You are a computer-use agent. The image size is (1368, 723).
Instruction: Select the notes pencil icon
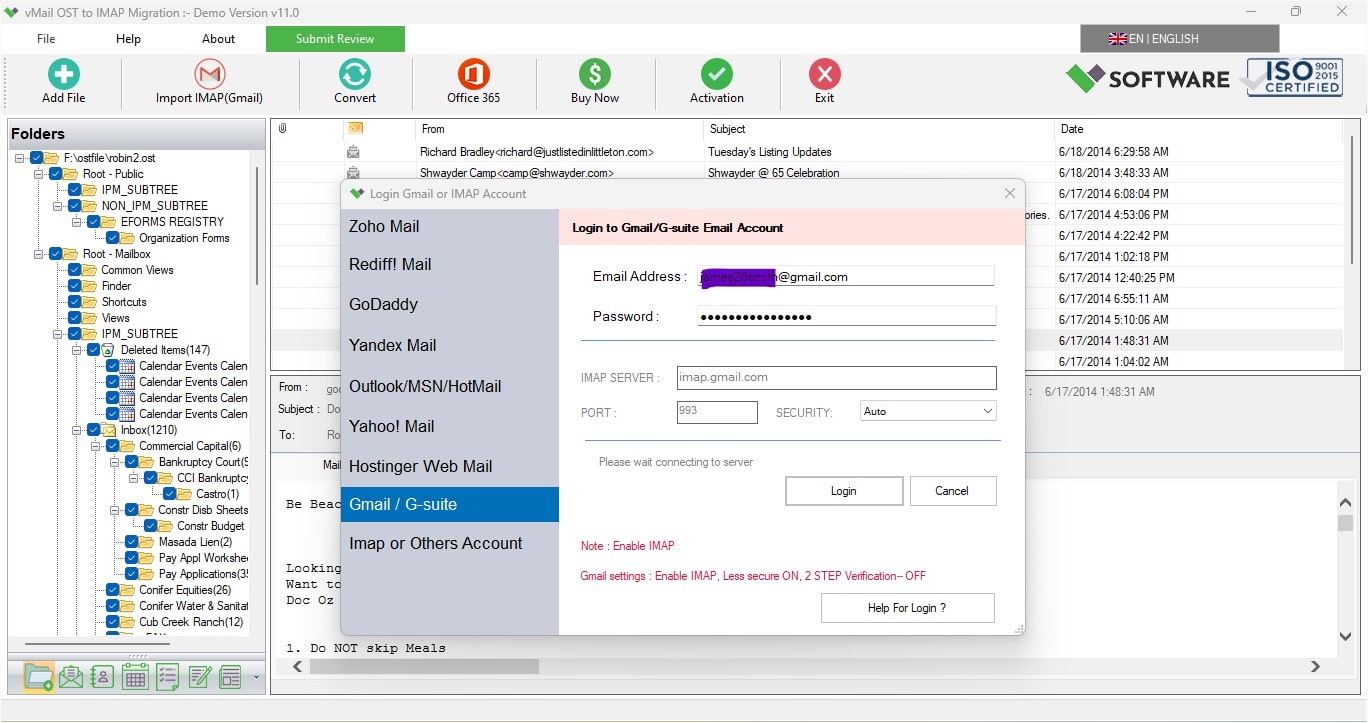click(x=199, y=677)
